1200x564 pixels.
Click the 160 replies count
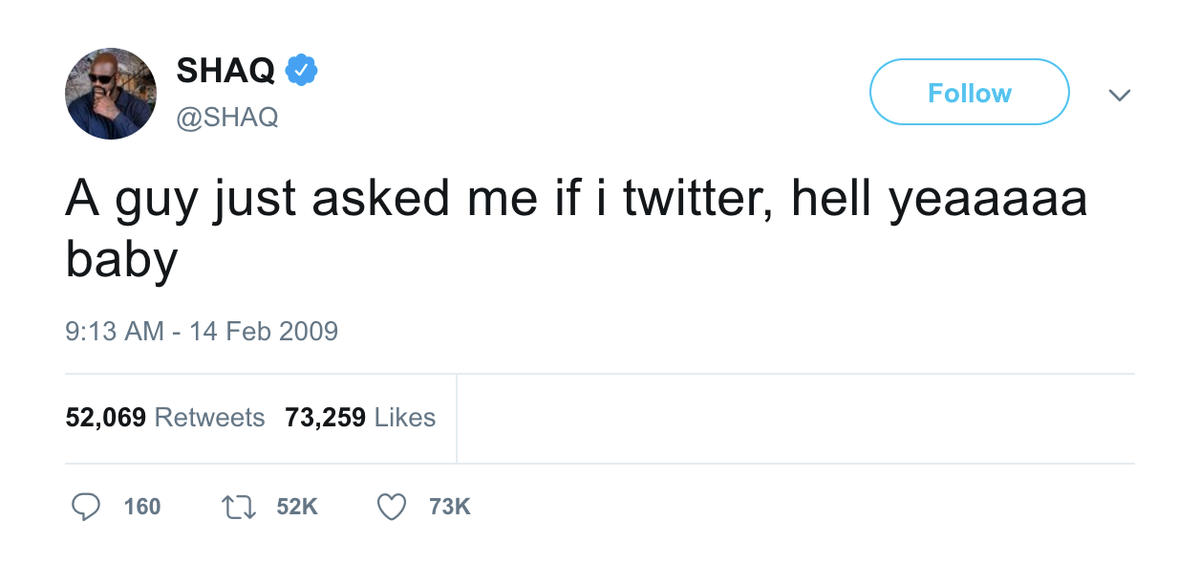pyautogui.click(x=142, y=507)
